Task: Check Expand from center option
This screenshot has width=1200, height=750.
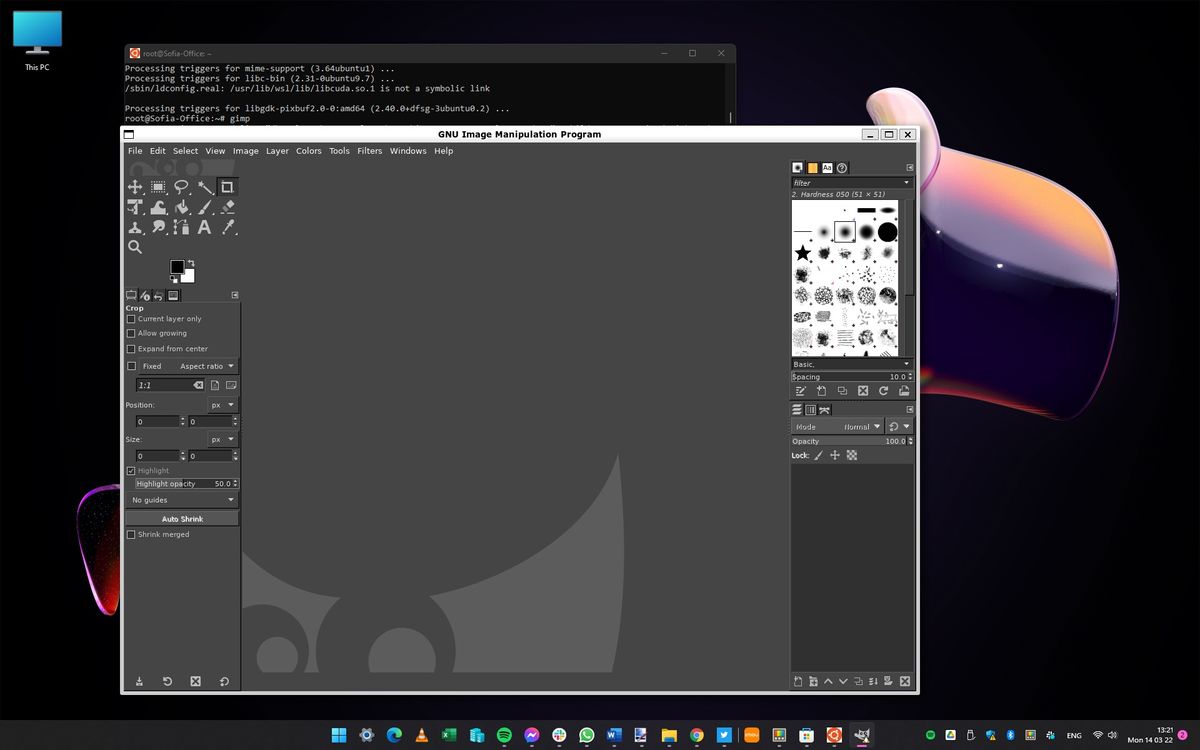Action: click(131, 348)
